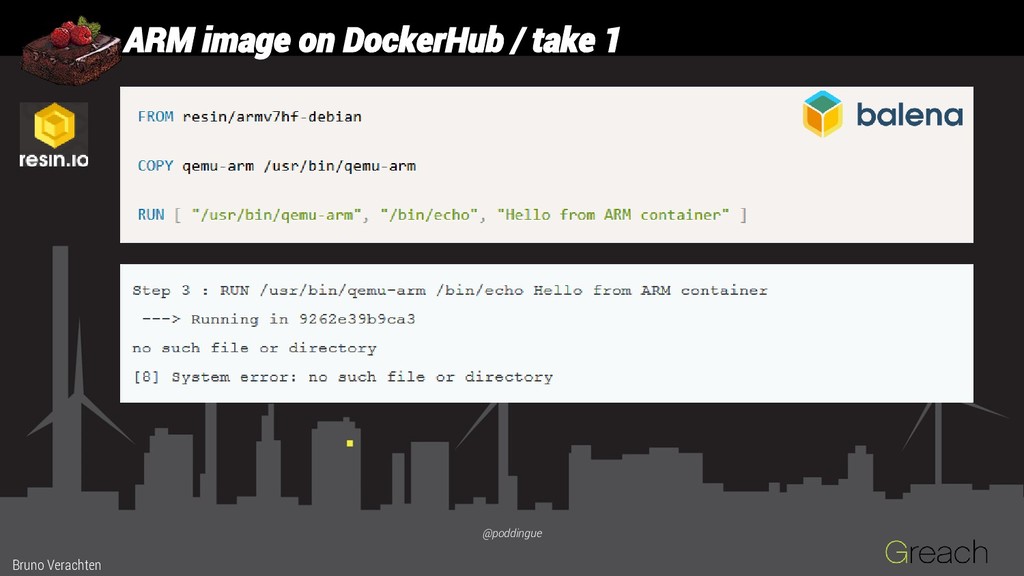The image size is (1024, 576).
Task: Click the 'Step 3 : RUN' output line
Action: click(x=449, y=291)
